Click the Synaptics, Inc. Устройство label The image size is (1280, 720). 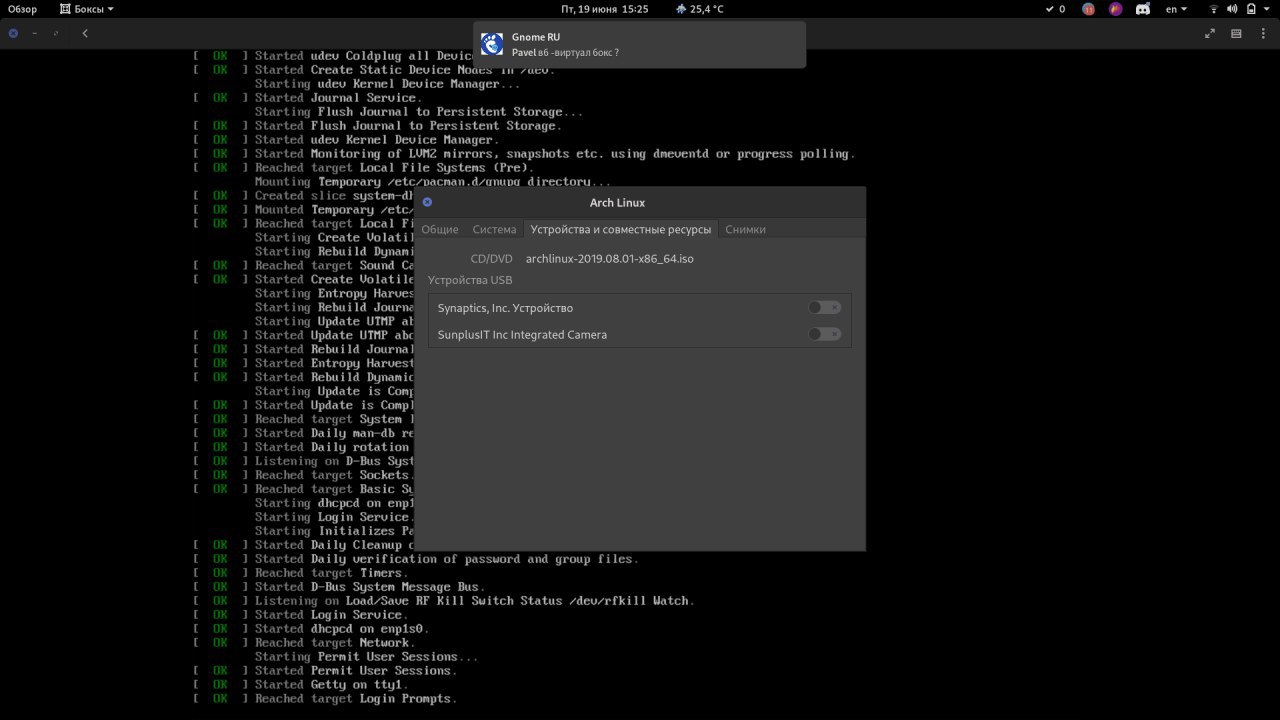point(505,308)
